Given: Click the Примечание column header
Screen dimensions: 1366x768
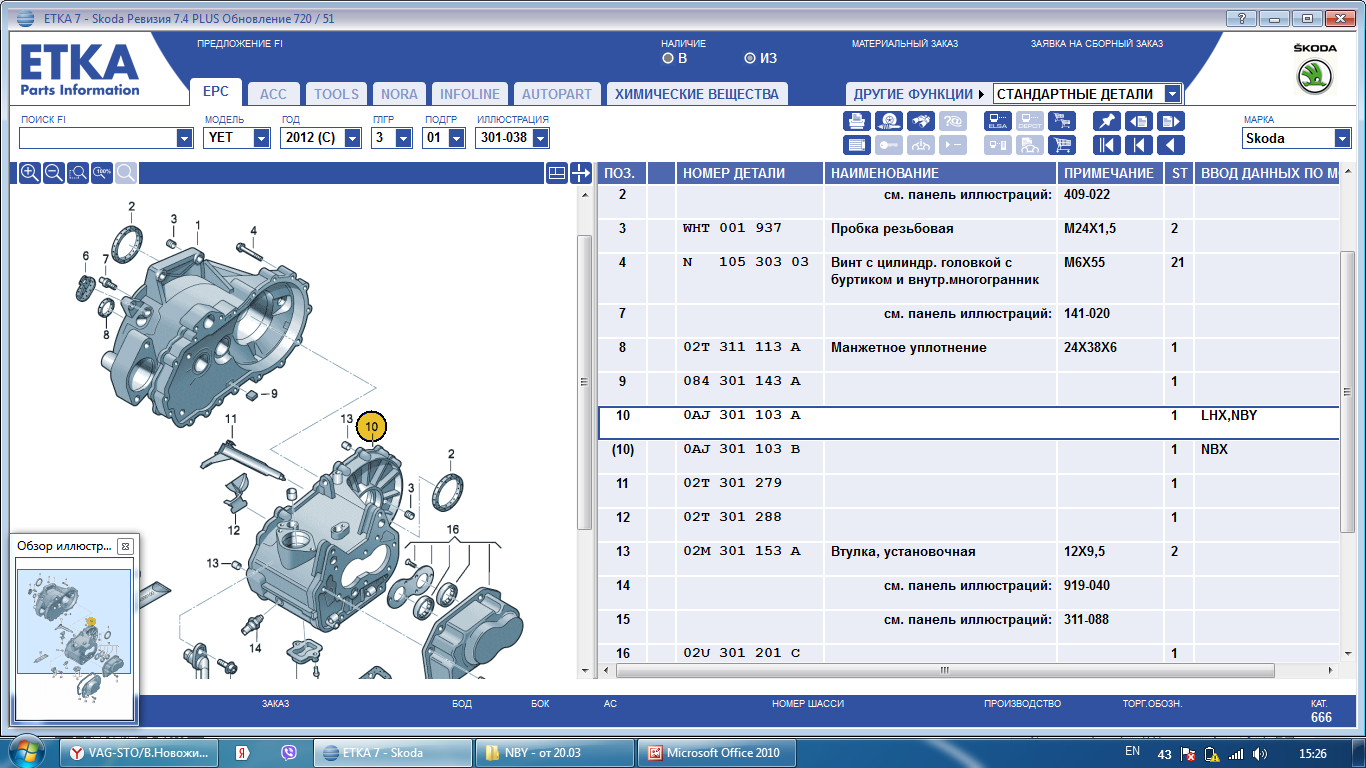Looking at the screenshot, I should tap(1112, 173).
